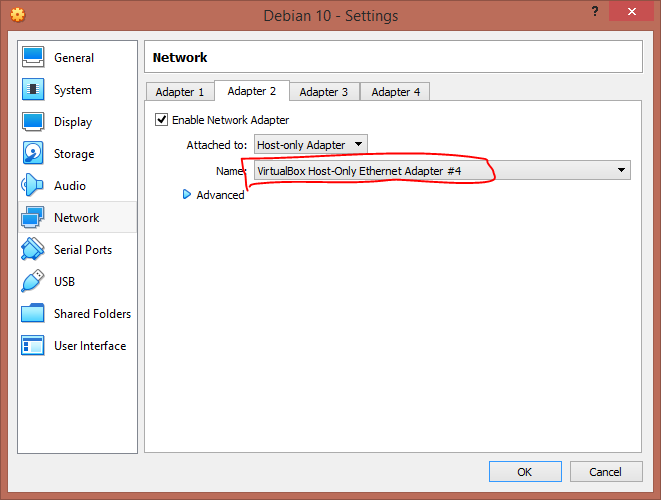This screenshot has width=661, height=500.
Task: Click the Shared Folders category label
Action: (93, 314)
